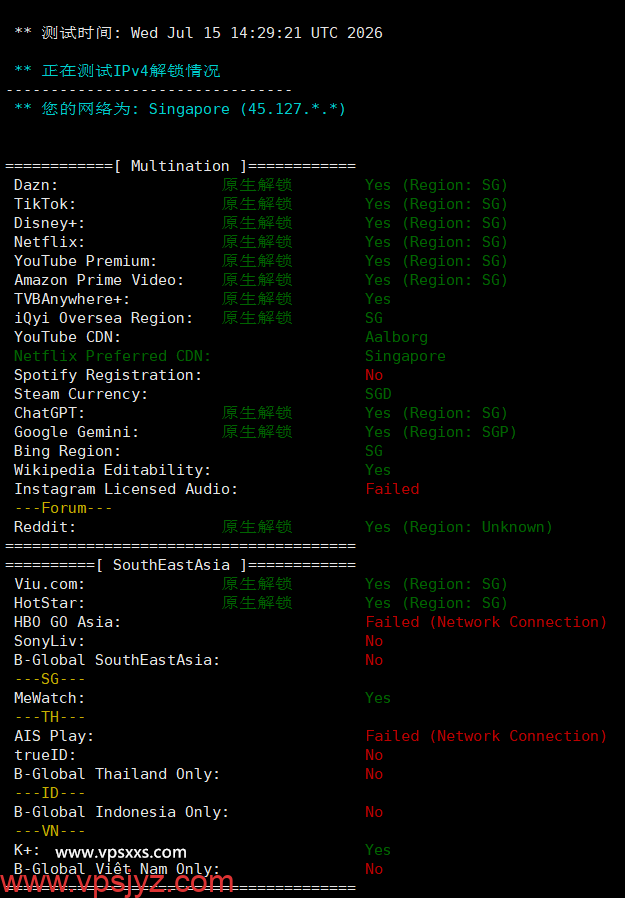Click the 'Wikipedia Editability:' label
This screenshot has width=625, height=898.
coord(112,470)
